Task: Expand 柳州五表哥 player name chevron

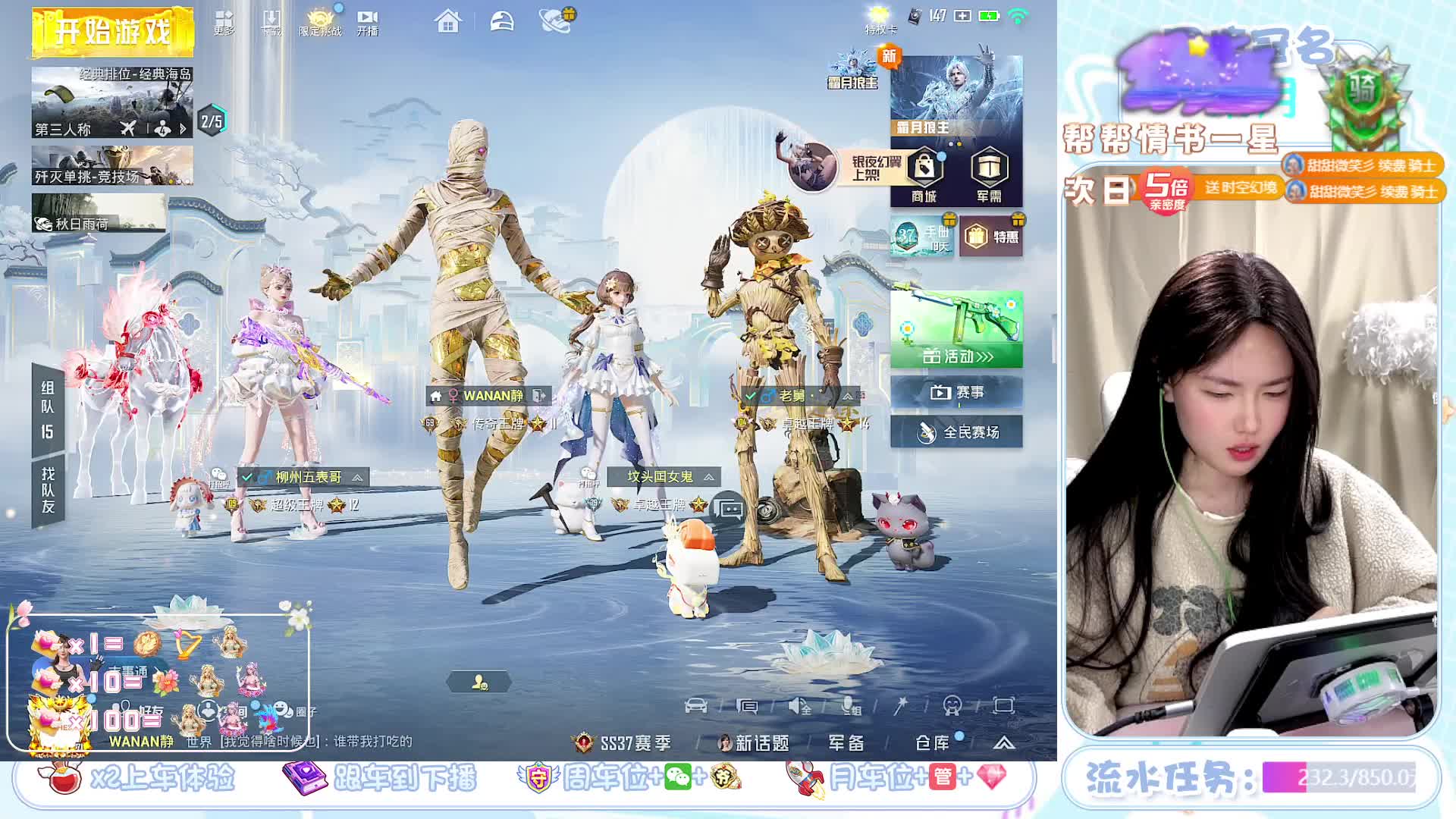Action: tap(356, 477)
